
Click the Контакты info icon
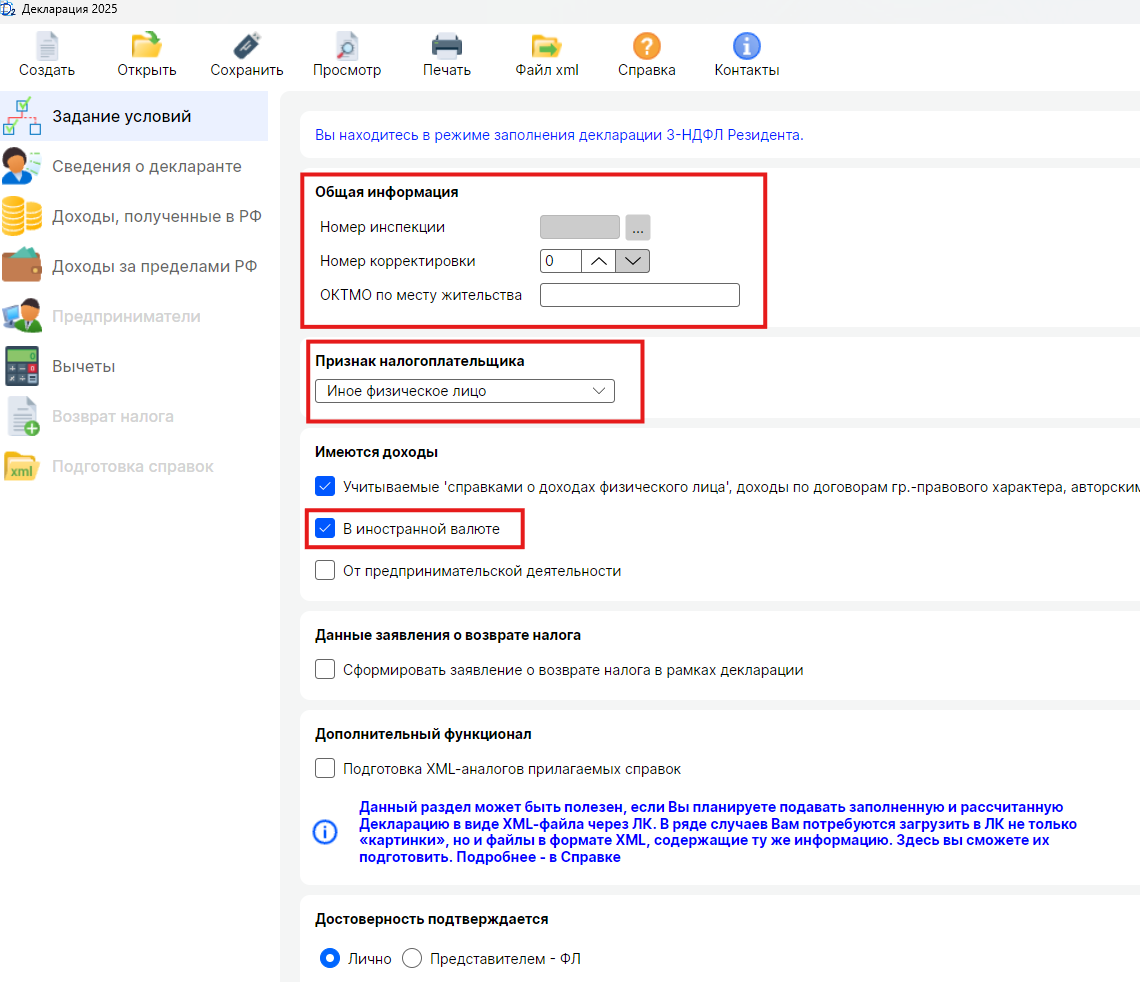(747, 47)
